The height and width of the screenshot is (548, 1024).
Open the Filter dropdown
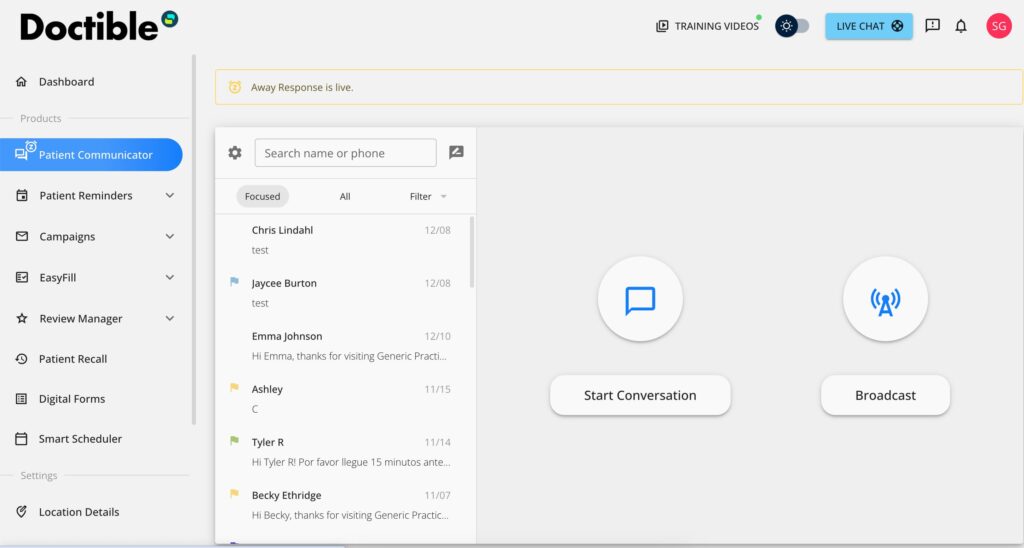tap(428, 196)
